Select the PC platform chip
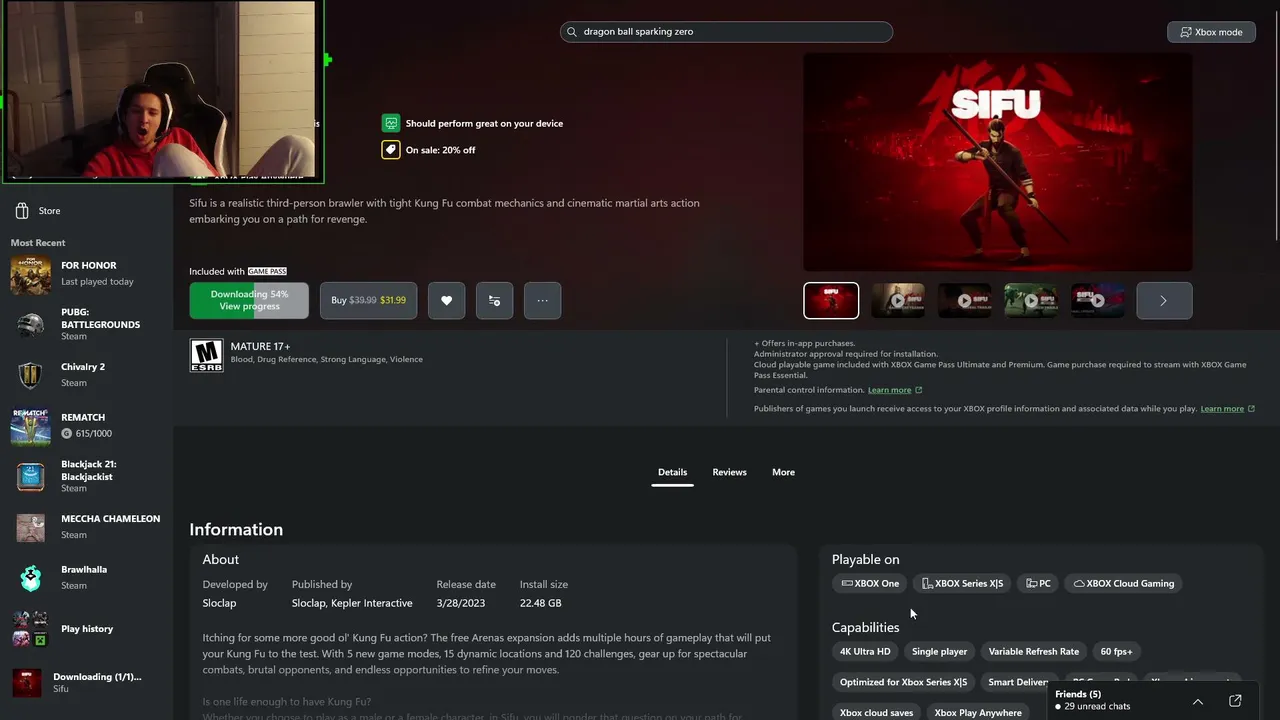The height and width of the screenshot is (720, 1280). point(1038,583)
